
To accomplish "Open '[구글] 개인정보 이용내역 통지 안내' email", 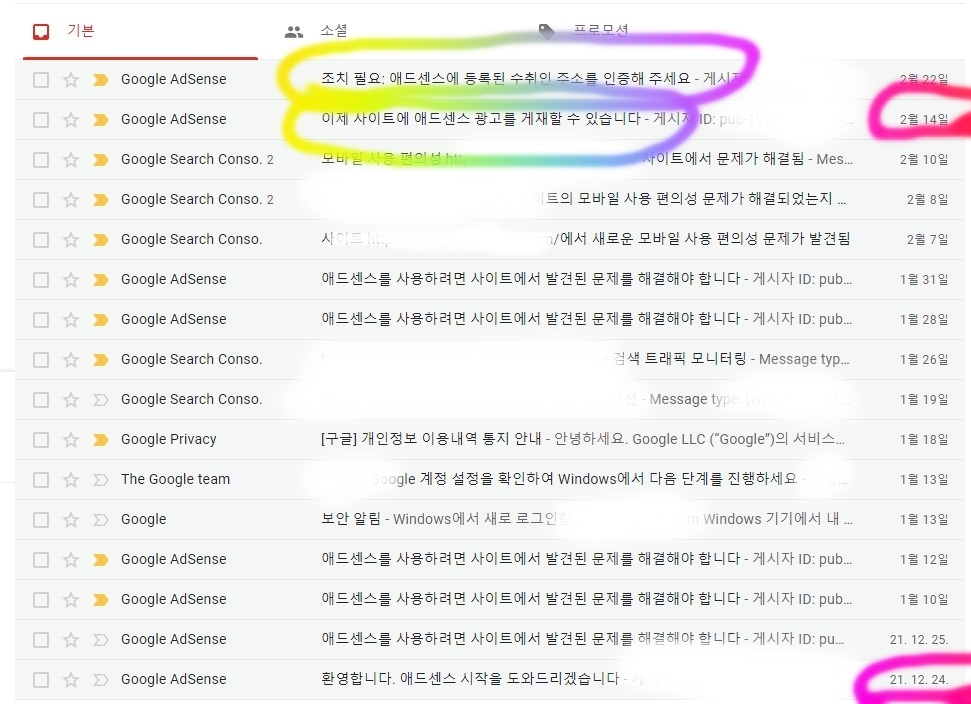I will 430,439.
